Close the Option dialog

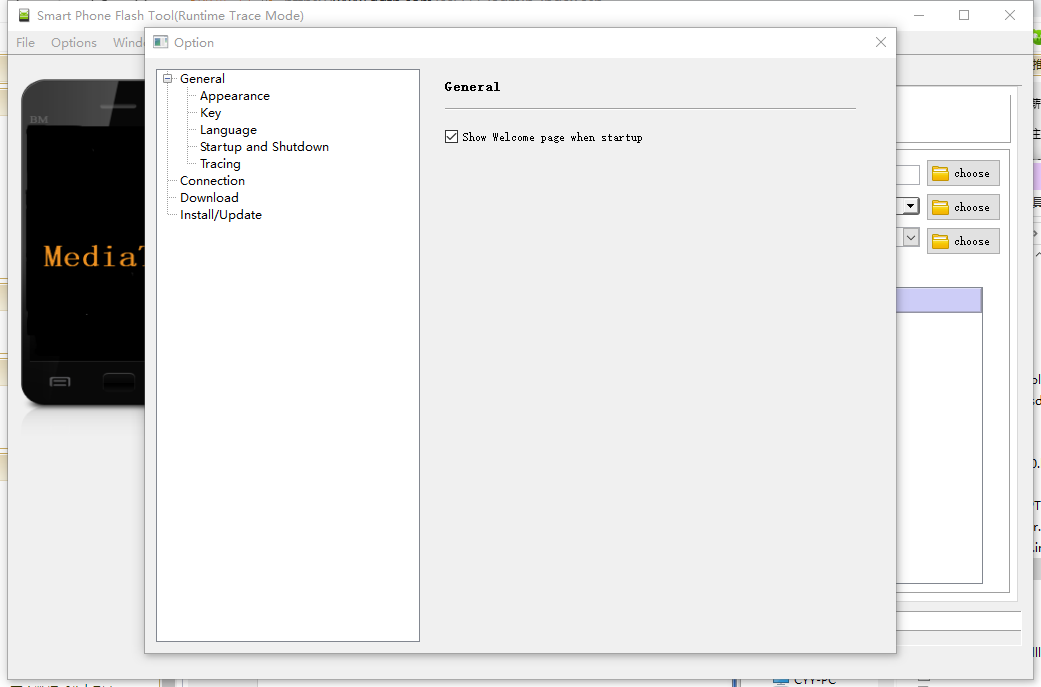click(880, 42)
